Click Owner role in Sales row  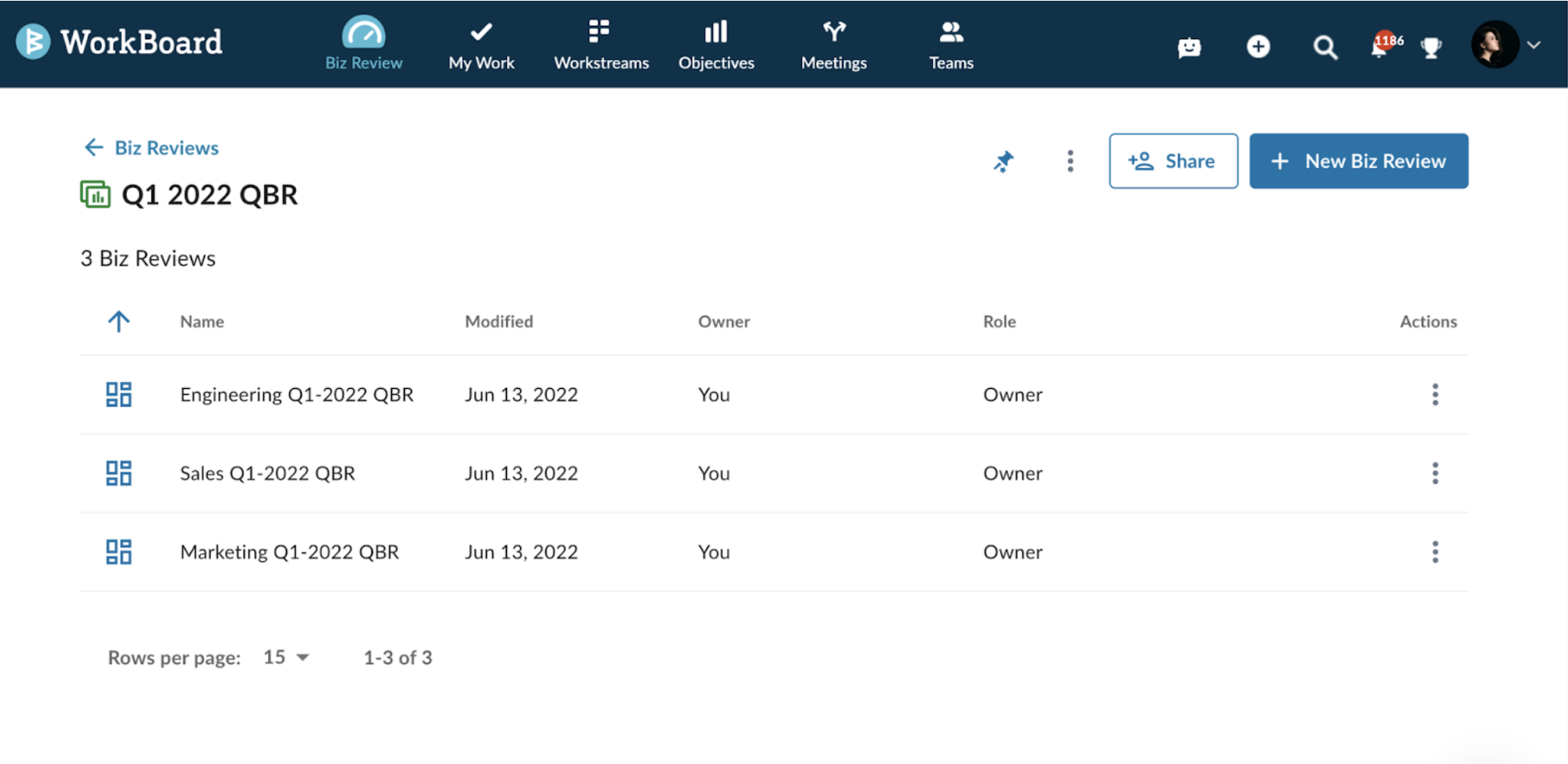point(1012,473)
